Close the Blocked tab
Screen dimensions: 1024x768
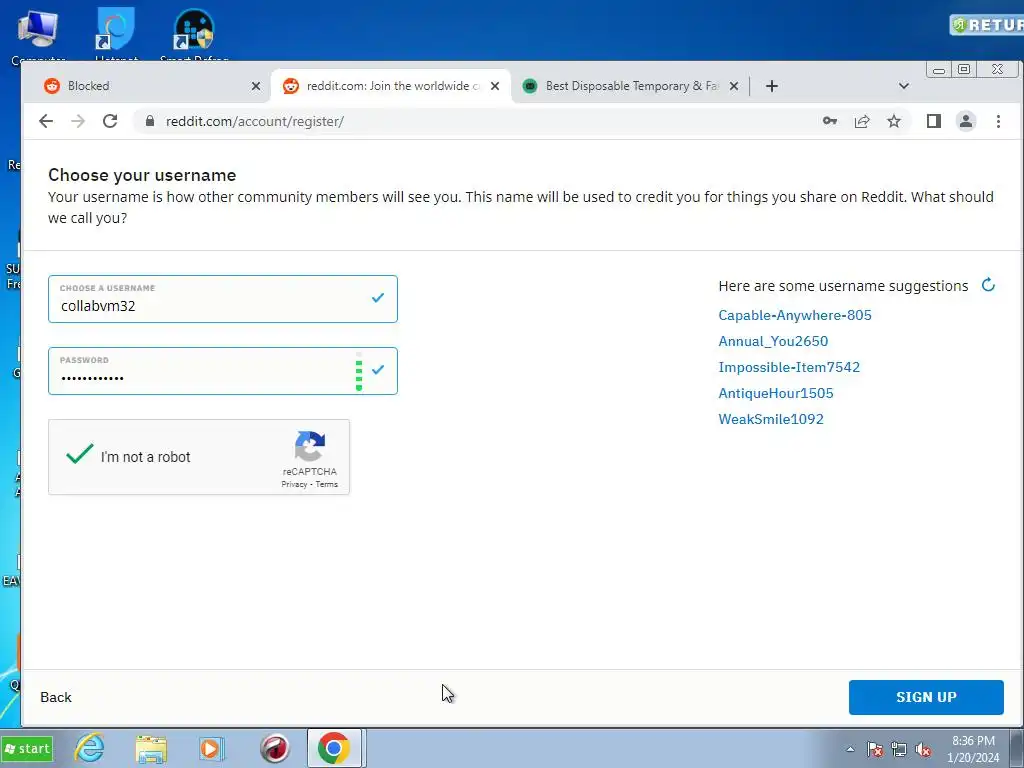tap(256, 86)
